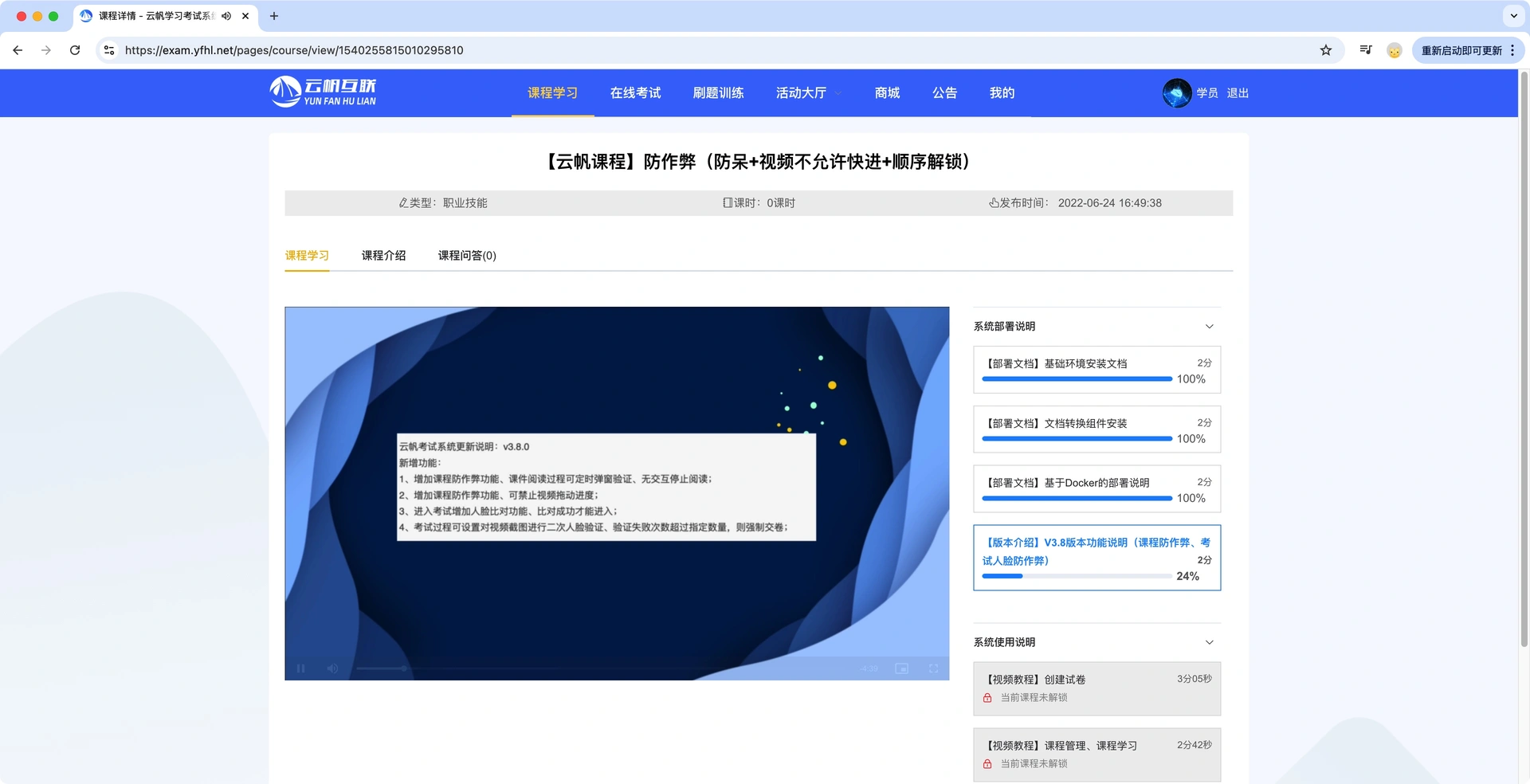Switch to the 课程问答(0) tab
The image size is (1530, 784).
pos(467,256)
